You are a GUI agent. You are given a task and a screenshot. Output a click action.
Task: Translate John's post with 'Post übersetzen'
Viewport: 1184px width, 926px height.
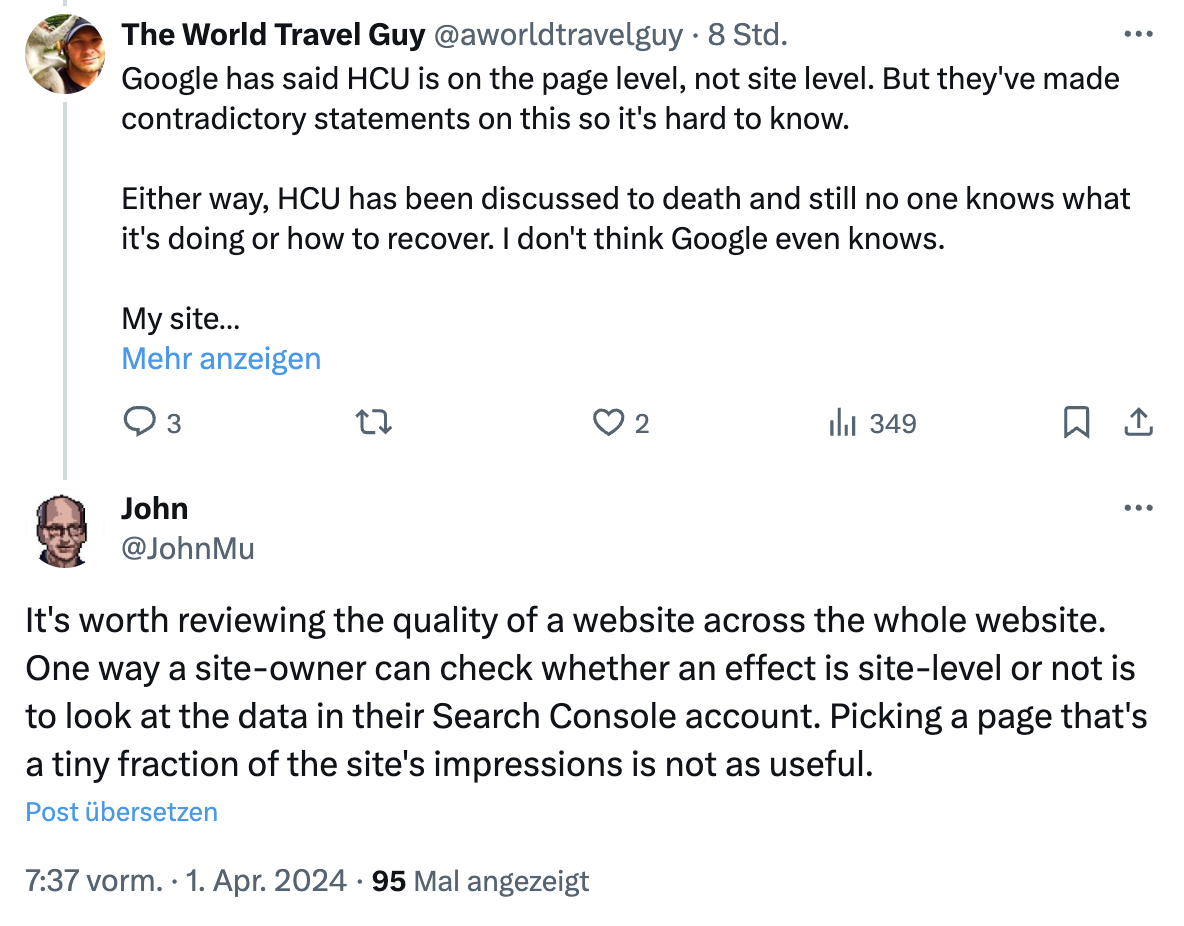pos(121,812)
